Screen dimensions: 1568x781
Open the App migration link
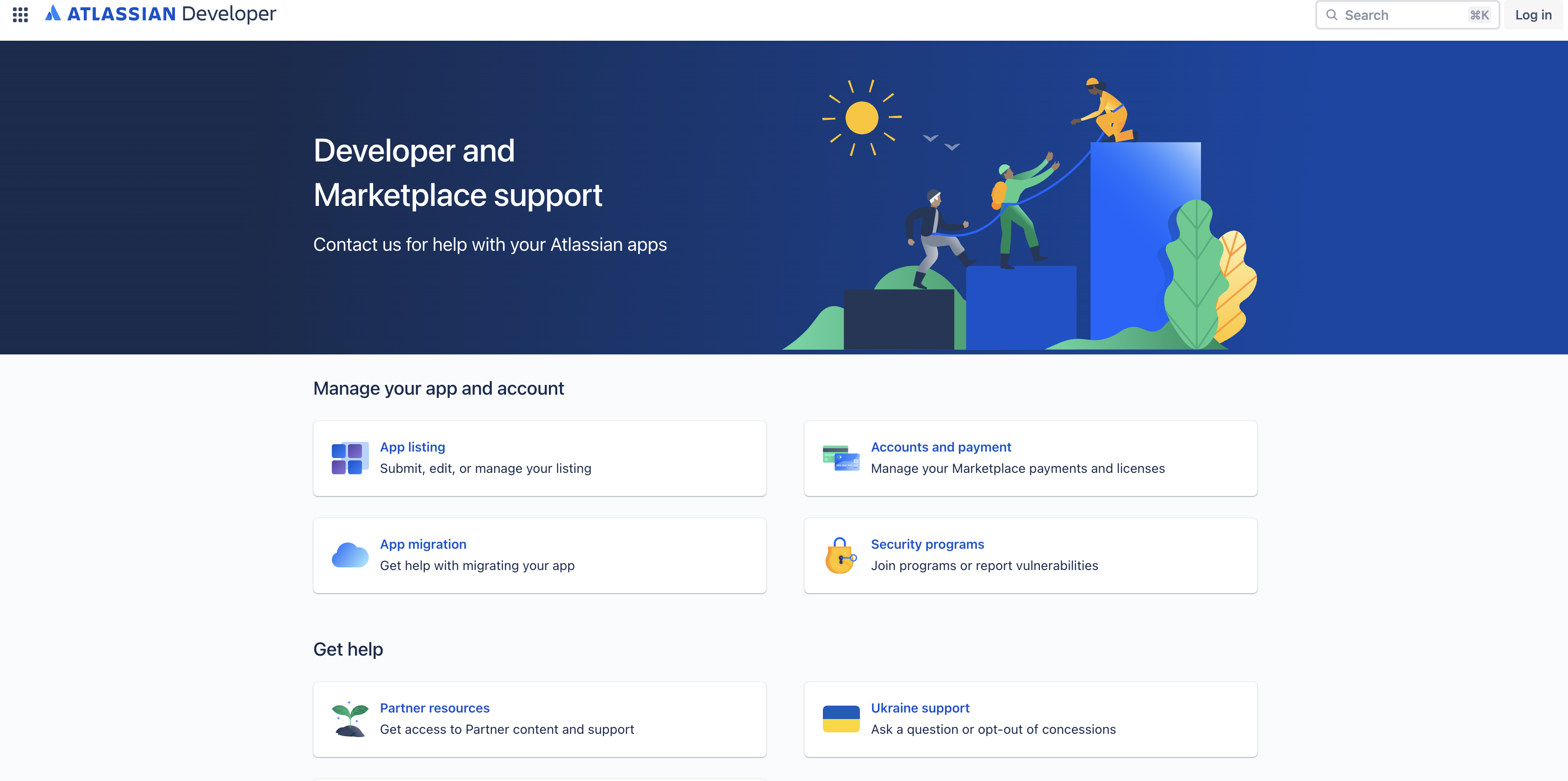click(423, 544)
